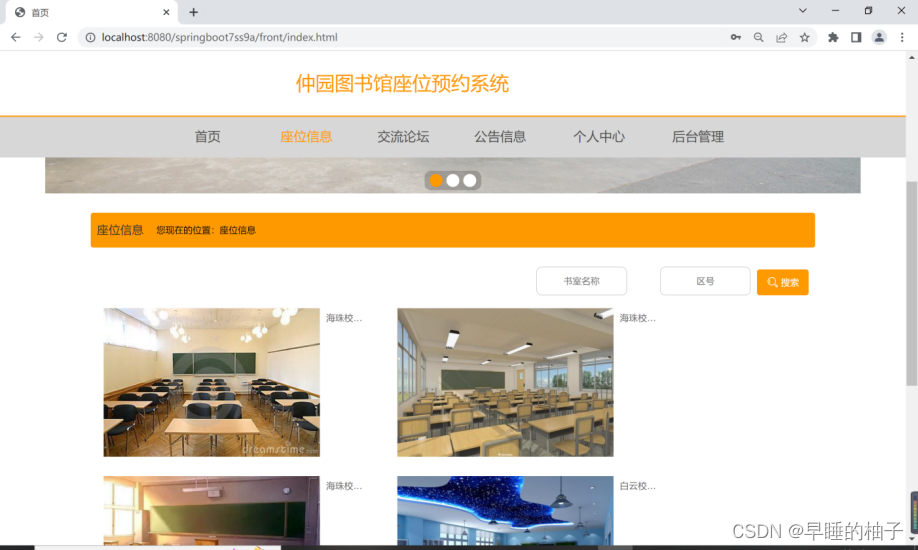918x550 pixels.
Task: Select the third carousel dot
Action: point(470,180)
